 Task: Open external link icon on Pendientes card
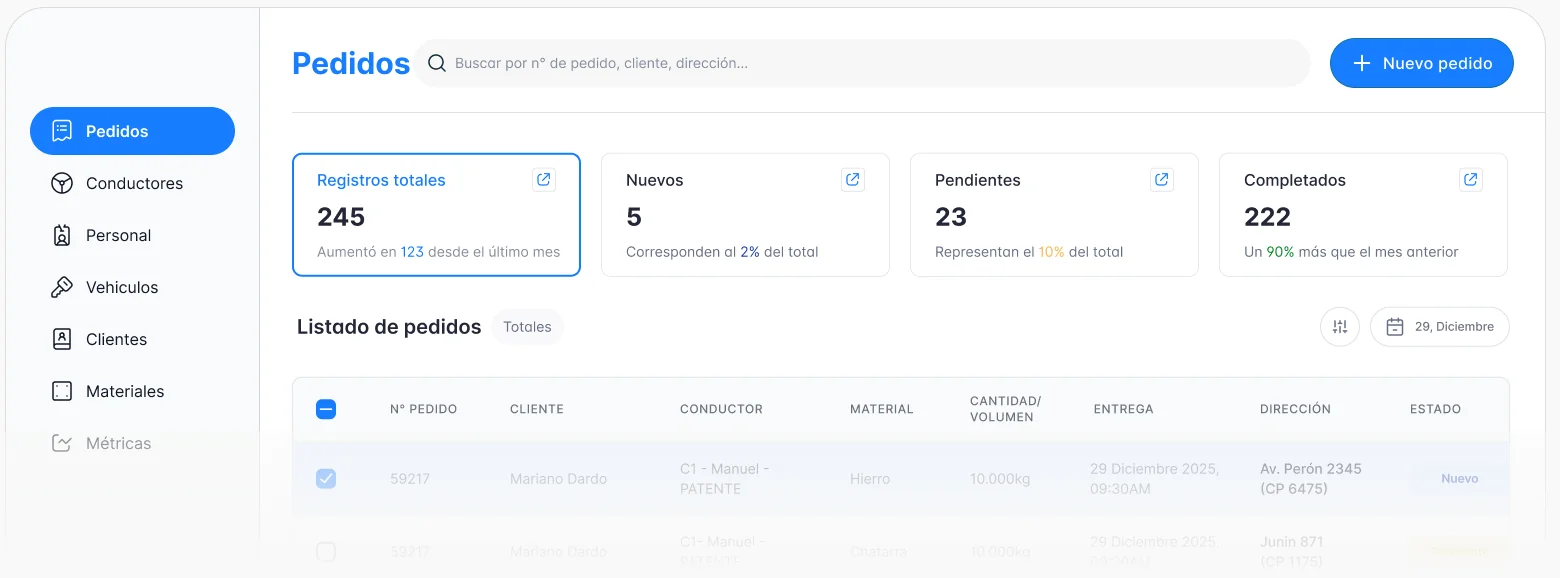click(1162, 180)
